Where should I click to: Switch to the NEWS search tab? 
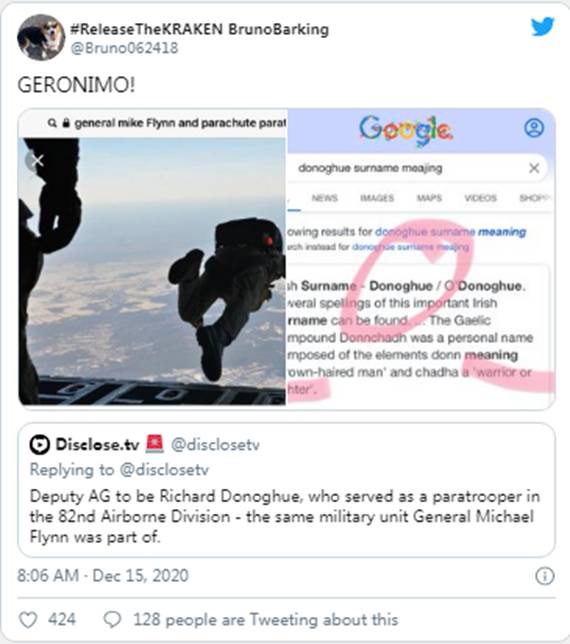pos(324,198)
